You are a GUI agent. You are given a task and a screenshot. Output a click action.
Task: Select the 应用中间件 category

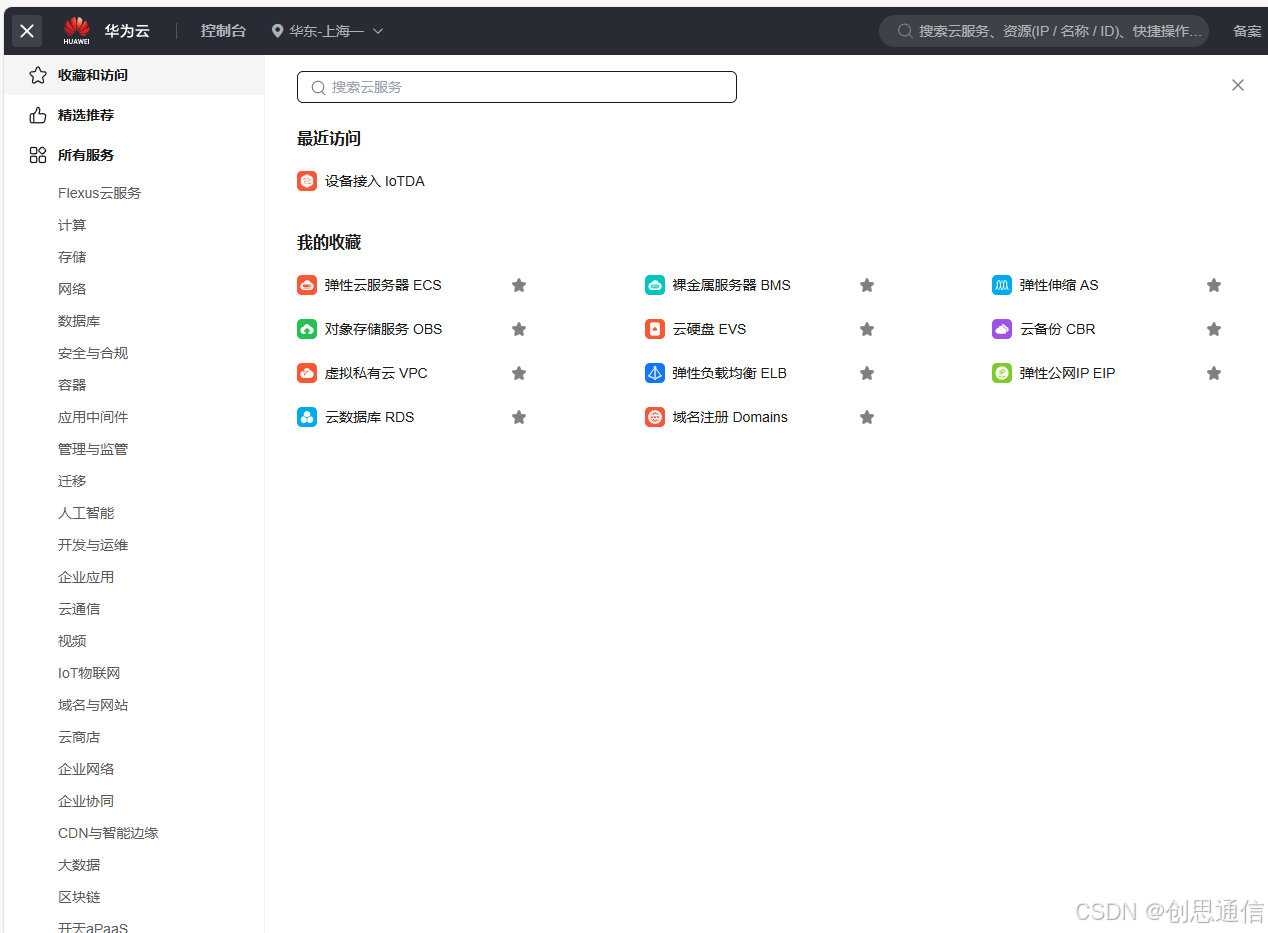coord(93,417)
